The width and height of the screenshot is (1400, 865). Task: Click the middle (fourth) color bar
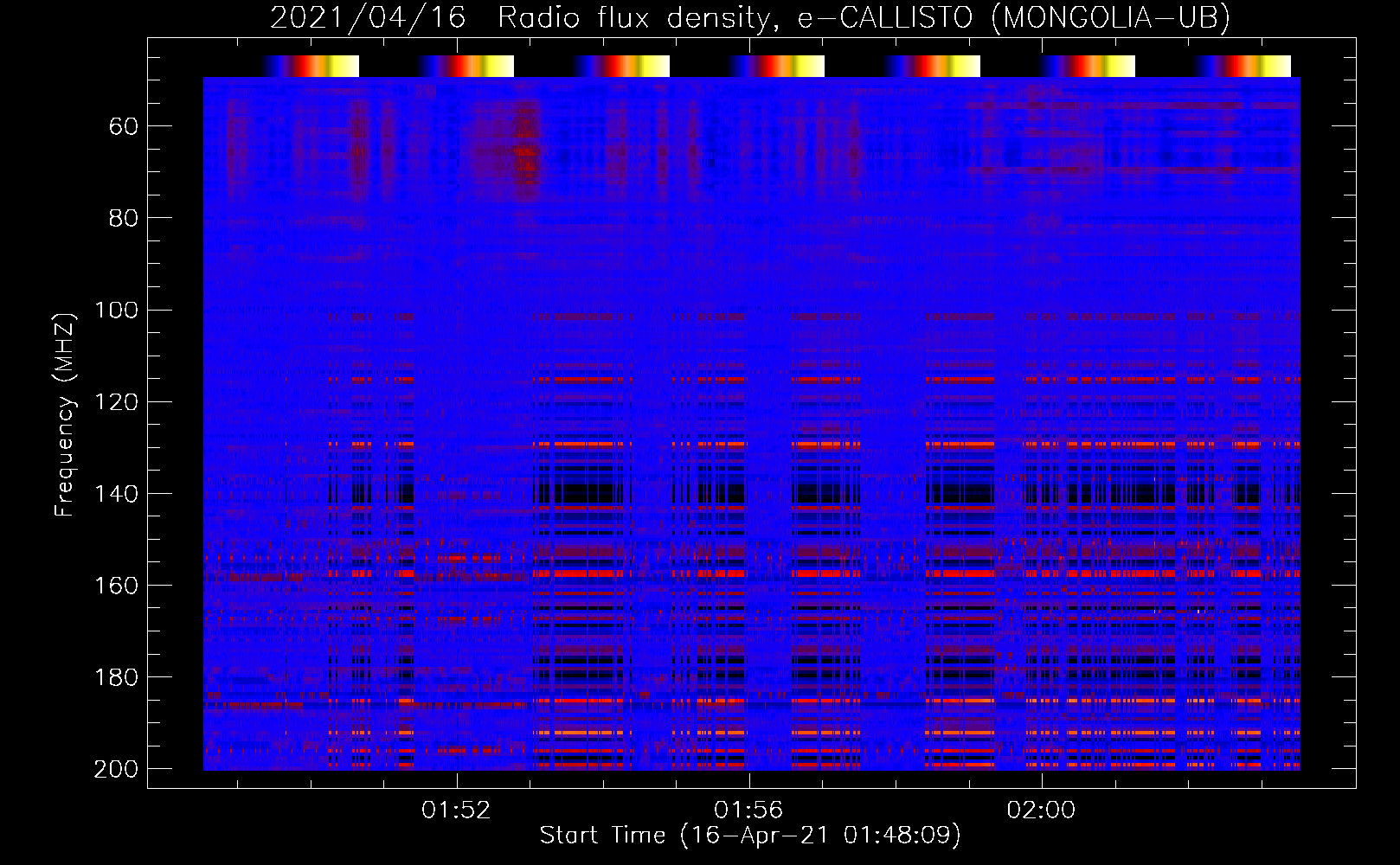click(777, 66)
